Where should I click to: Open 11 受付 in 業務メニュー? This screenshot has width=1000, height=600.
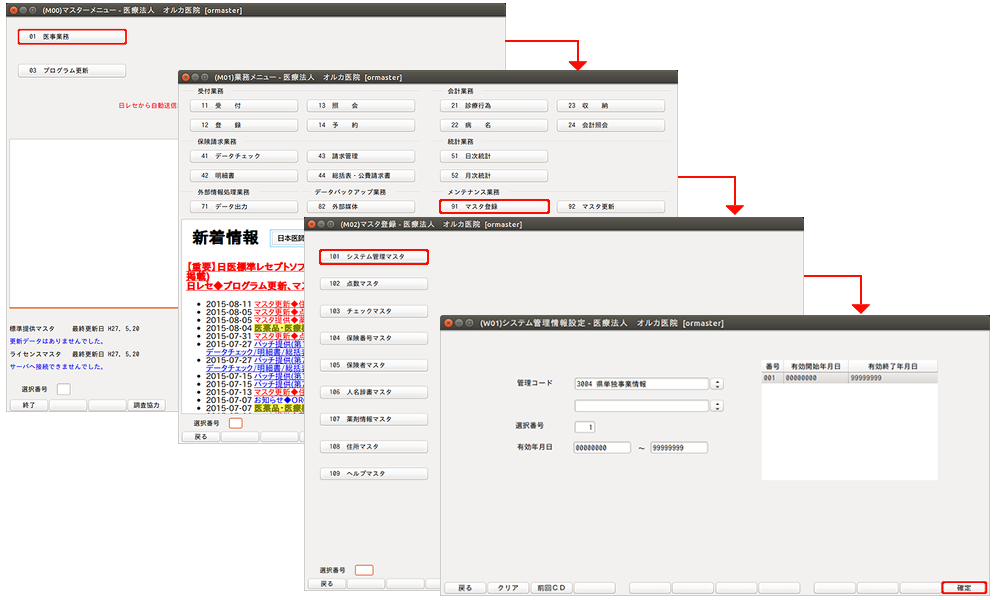tap(244, 106)
